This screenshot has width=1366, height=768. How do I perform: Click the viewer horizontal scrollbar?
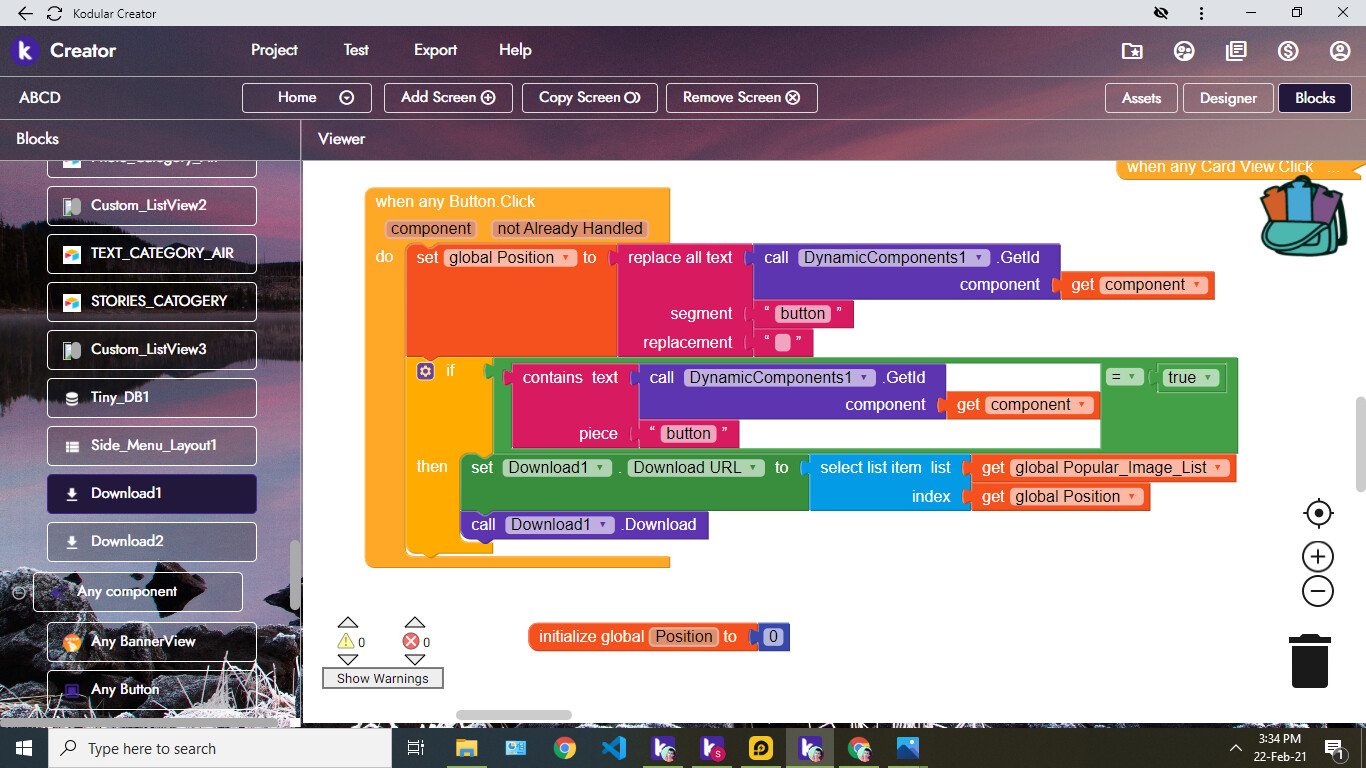pos(514,715)
